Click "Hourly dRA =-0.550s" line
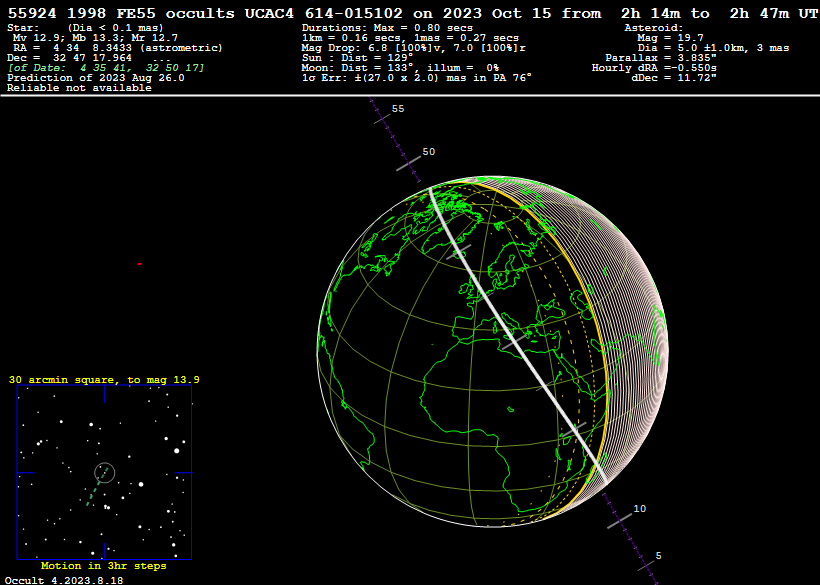 point(654,67)
